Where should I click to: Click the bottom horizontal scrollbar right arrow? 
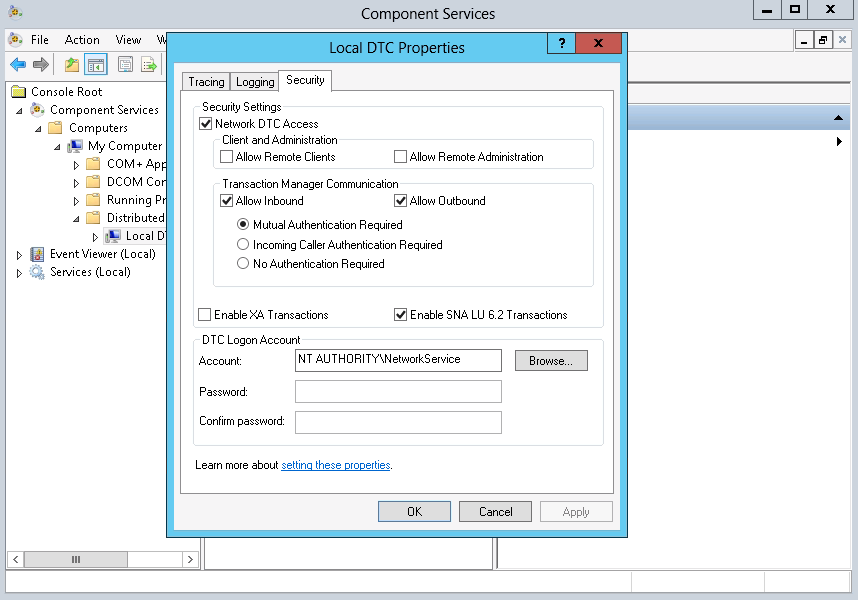click(190, 560)
